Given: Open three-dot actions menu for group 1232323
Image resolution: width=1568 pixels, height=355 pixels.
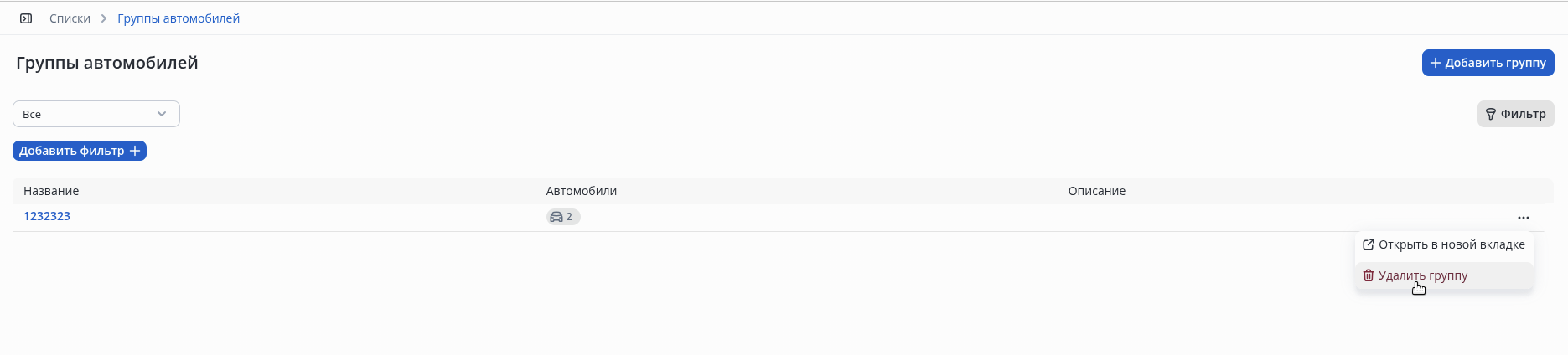Looking at the screenshot, I should pos(1523,218).
